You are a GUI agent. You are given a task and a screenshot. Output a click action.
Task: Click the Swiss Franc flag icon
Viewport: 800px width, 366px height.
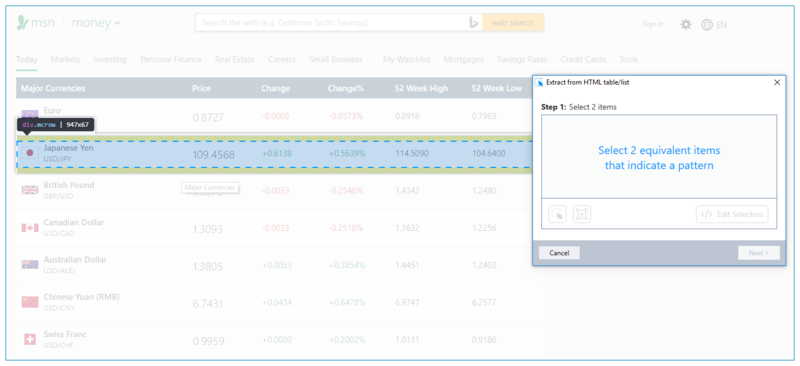point(30,339)
